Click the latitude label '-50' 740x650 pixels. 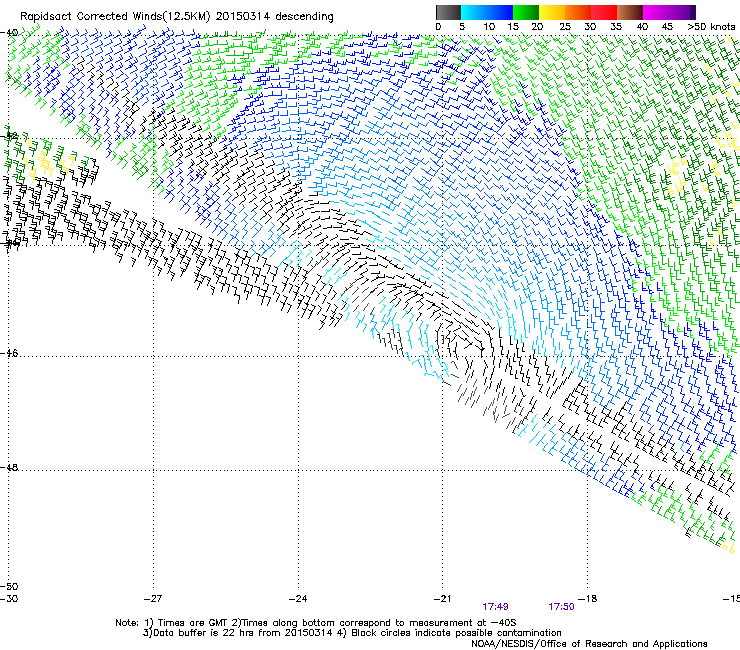(10, 586)
